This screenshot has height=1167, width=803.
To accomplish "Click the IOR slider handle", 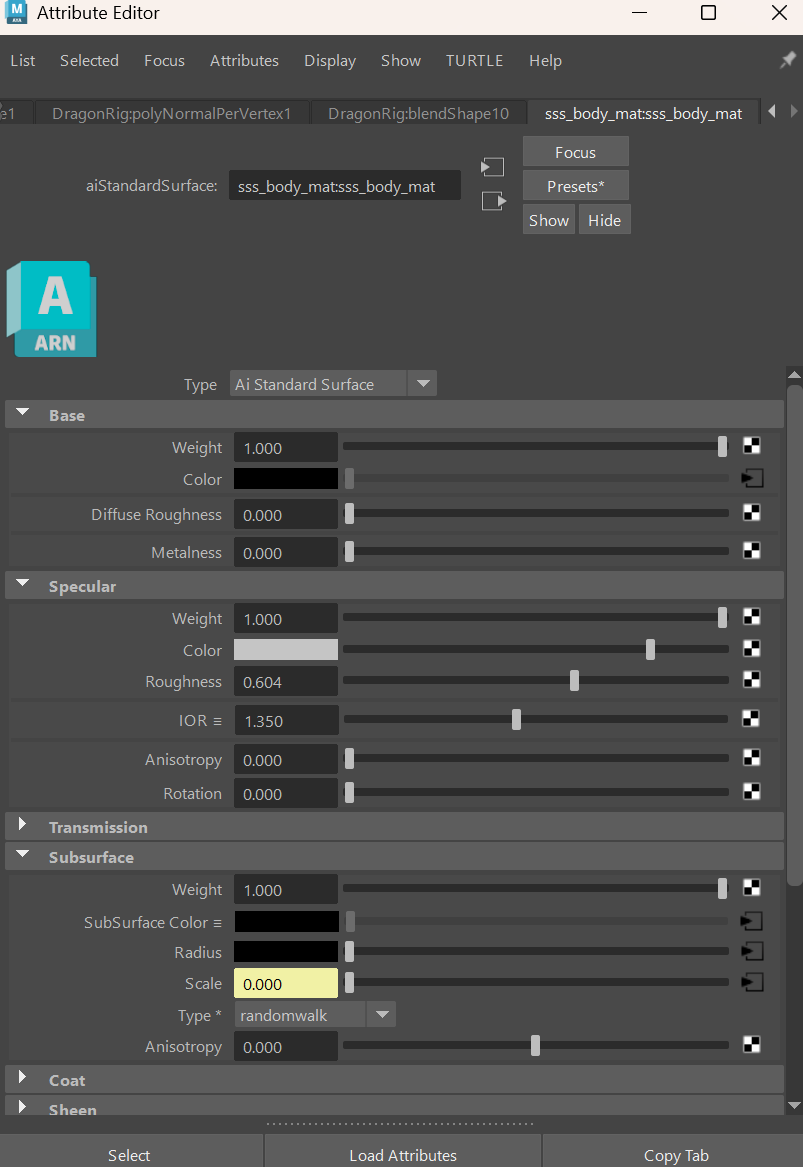I will (516, 719).
